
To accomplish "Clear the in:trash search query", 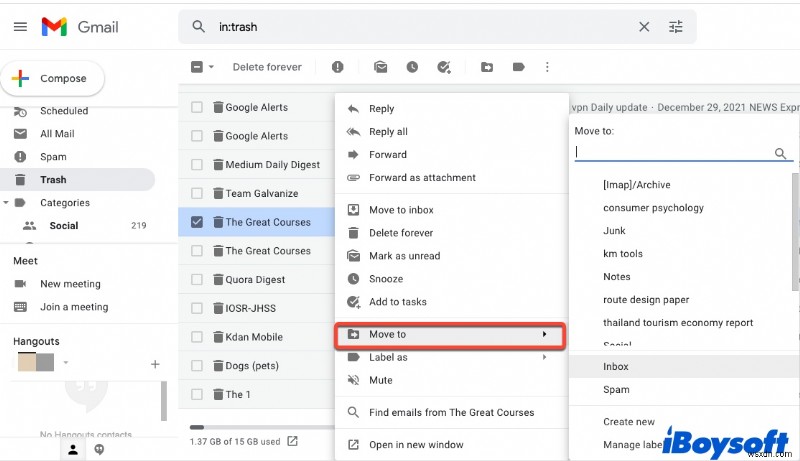I will coord(643,27).
